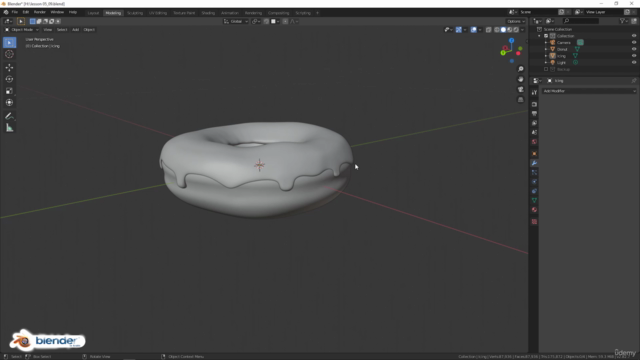Toggle viewport gizmos display button
Image resolution: width=640 pixels, height=360 pixels.
(459, 30)
